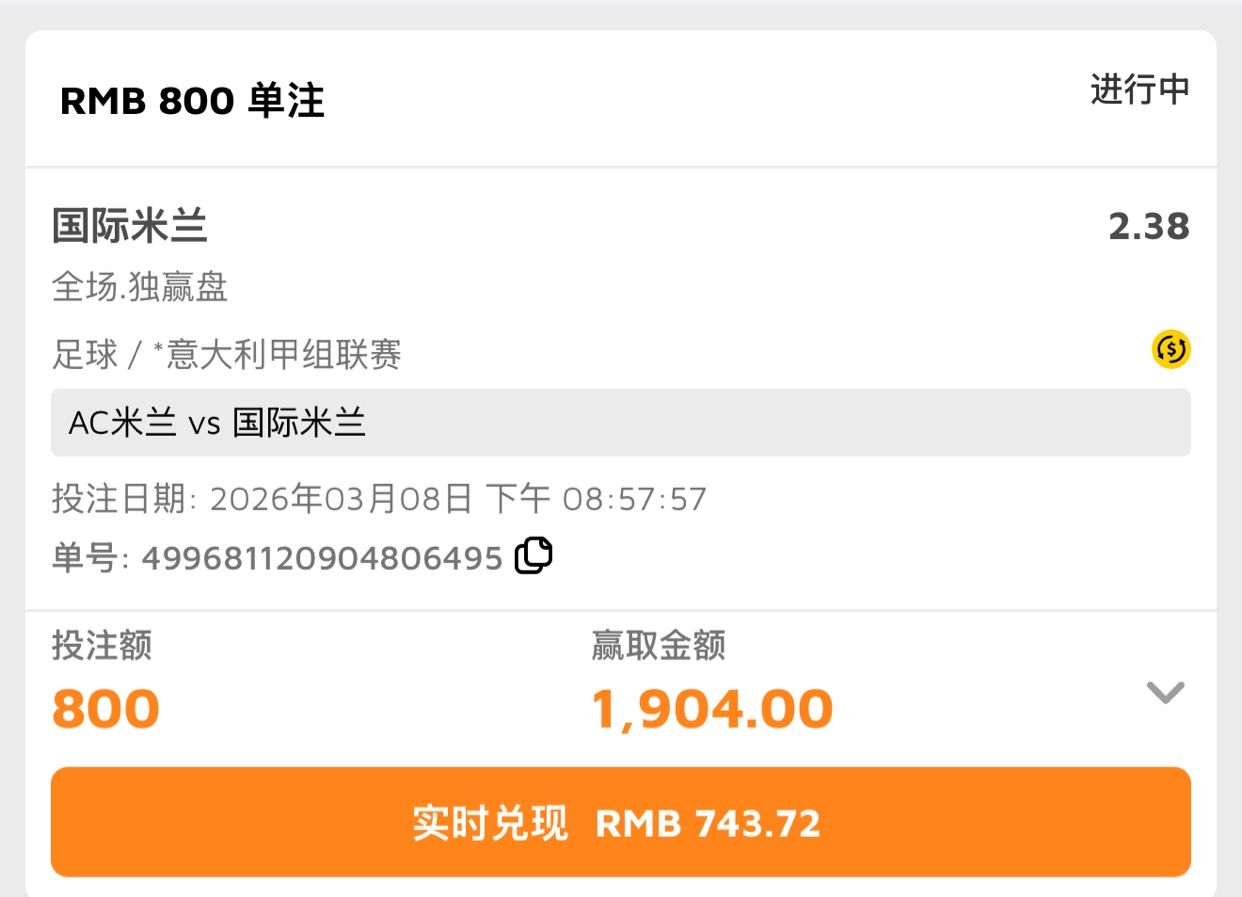This screenshot has width=1242, height=897.
Task: Copy the bet order number
Action: 534,556
